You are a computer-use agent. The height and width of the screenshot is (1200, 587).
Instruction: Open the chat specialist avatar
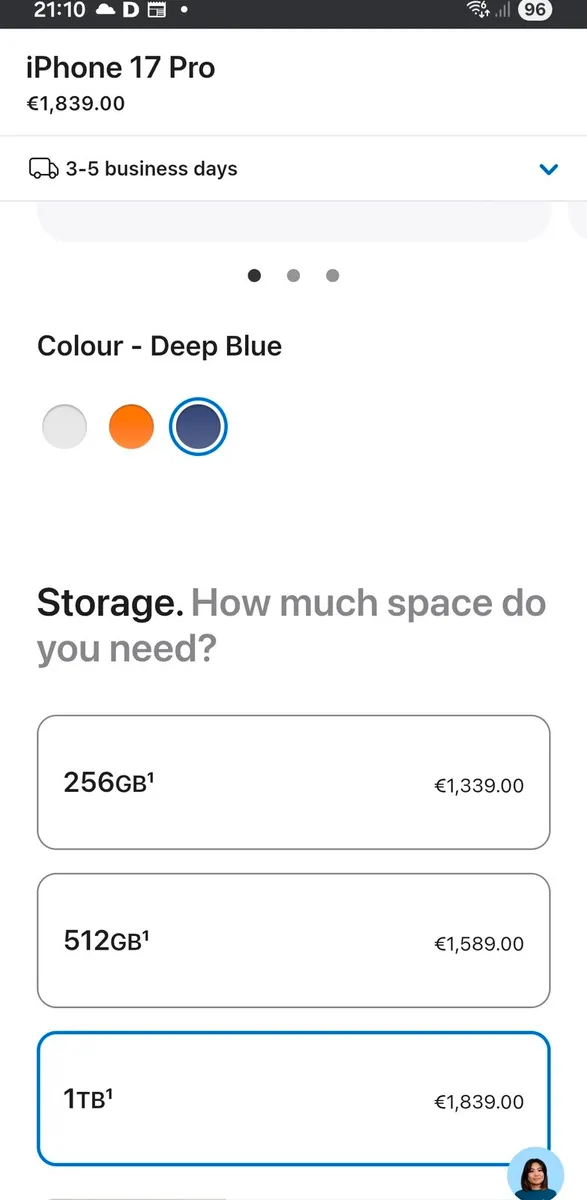click(536, 1174)
